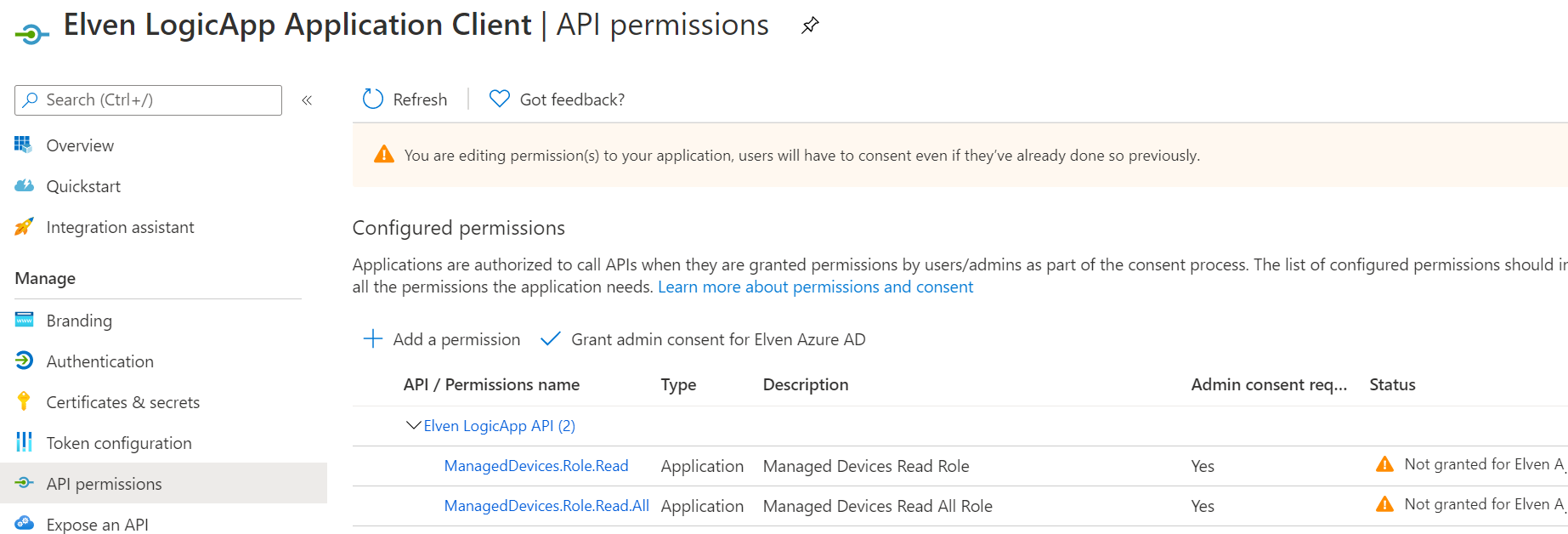Click Got feedback? button
Viewport: 1568px width, 534px height.
[x=557, y=99]
